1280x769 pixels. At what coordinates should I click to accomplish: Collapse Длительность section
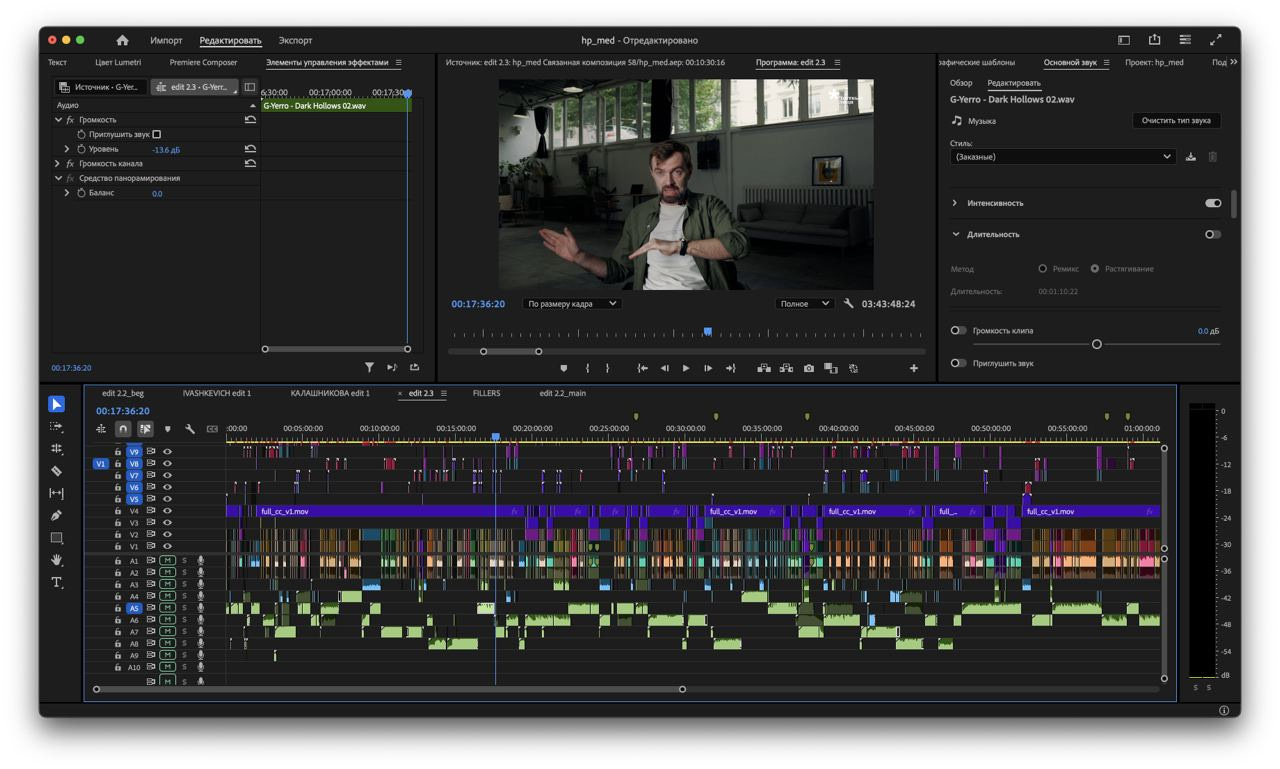(x=955, y=234)
